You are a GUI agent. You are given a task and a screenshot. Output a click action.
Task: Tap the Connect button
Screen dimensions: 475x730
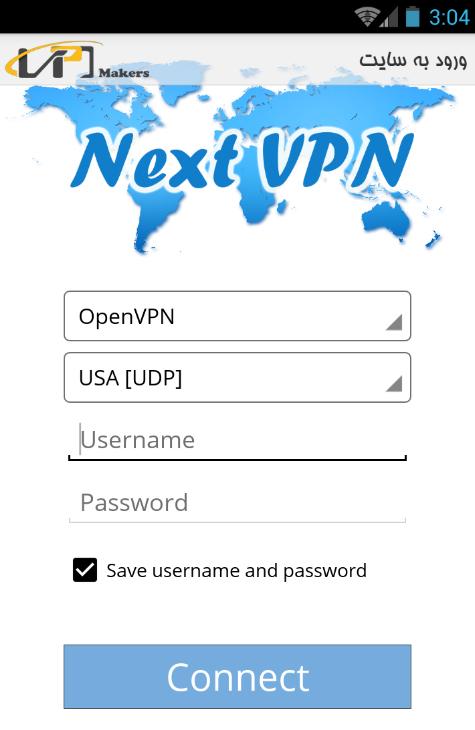coord(238,676)
